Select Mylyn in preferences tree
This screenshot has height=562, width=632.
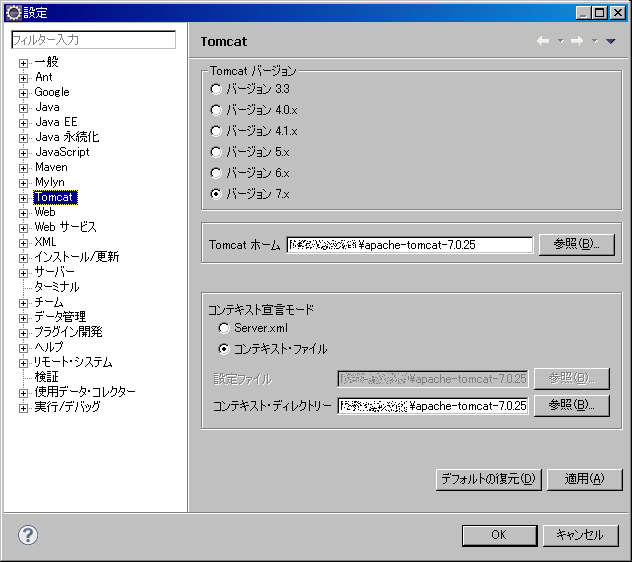tap(50, 182)
